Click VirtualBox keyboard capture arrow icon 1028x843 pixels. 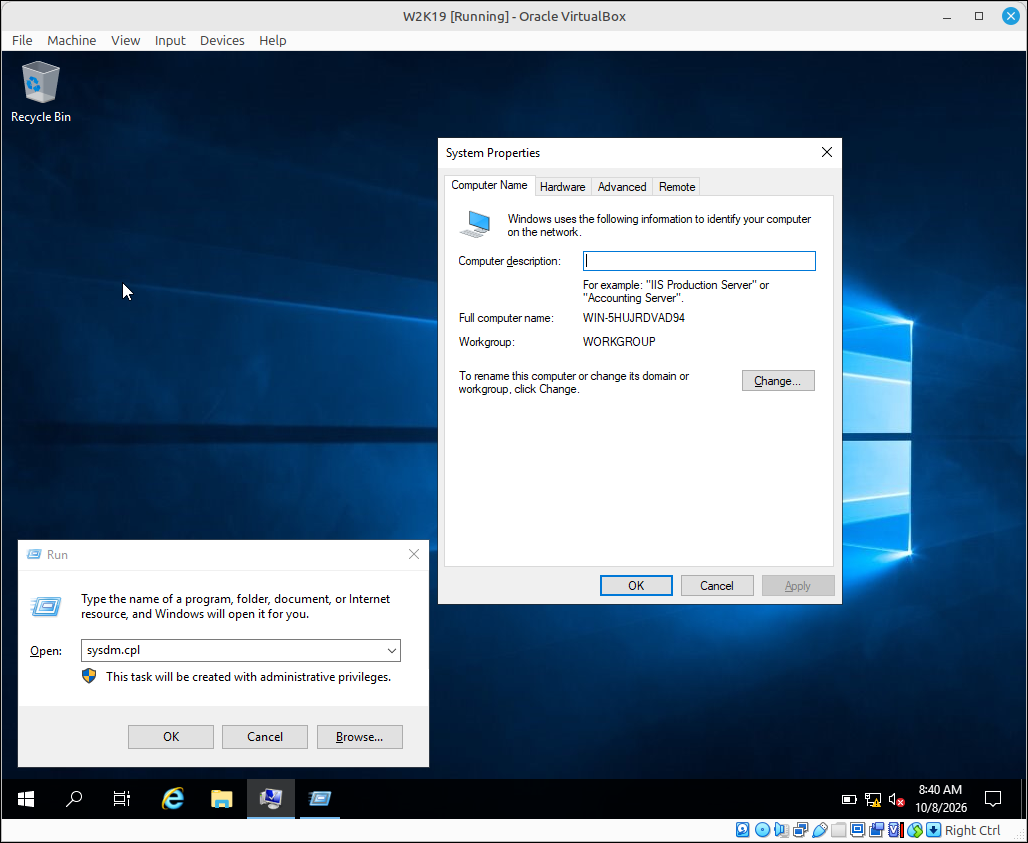(934, 830)
